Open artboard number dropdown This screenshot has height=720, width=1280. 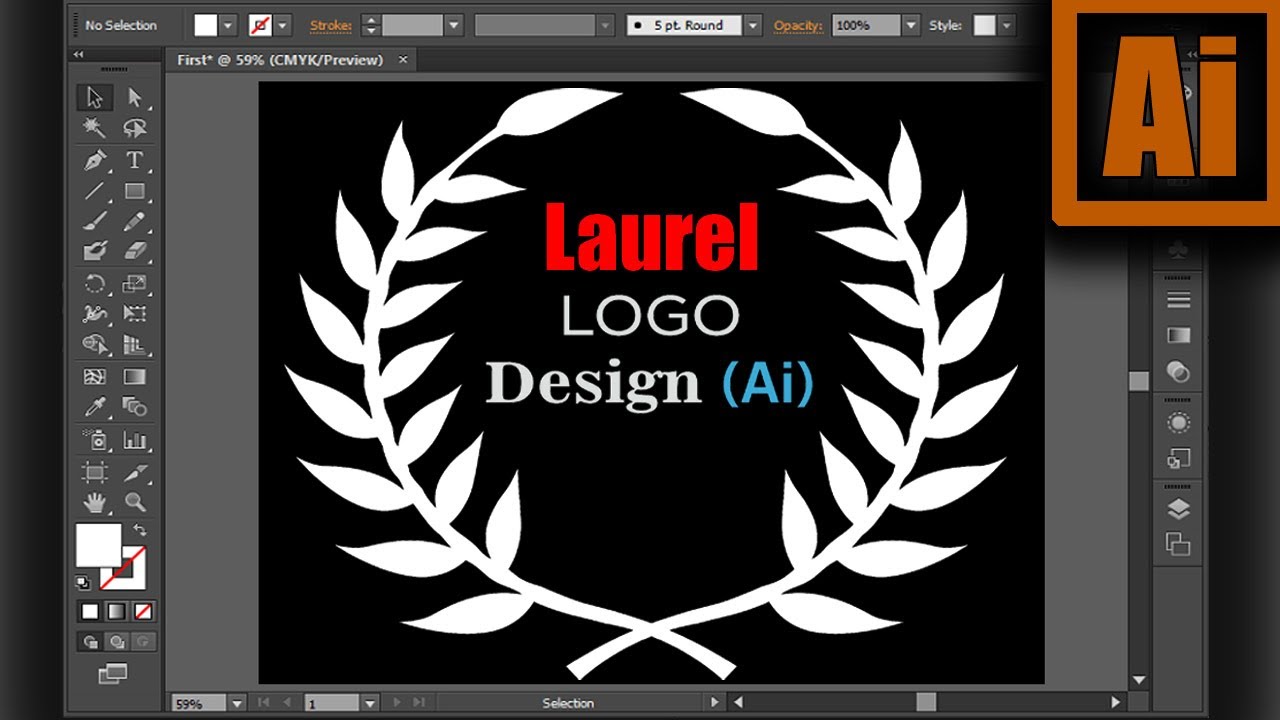coord(370,703)
